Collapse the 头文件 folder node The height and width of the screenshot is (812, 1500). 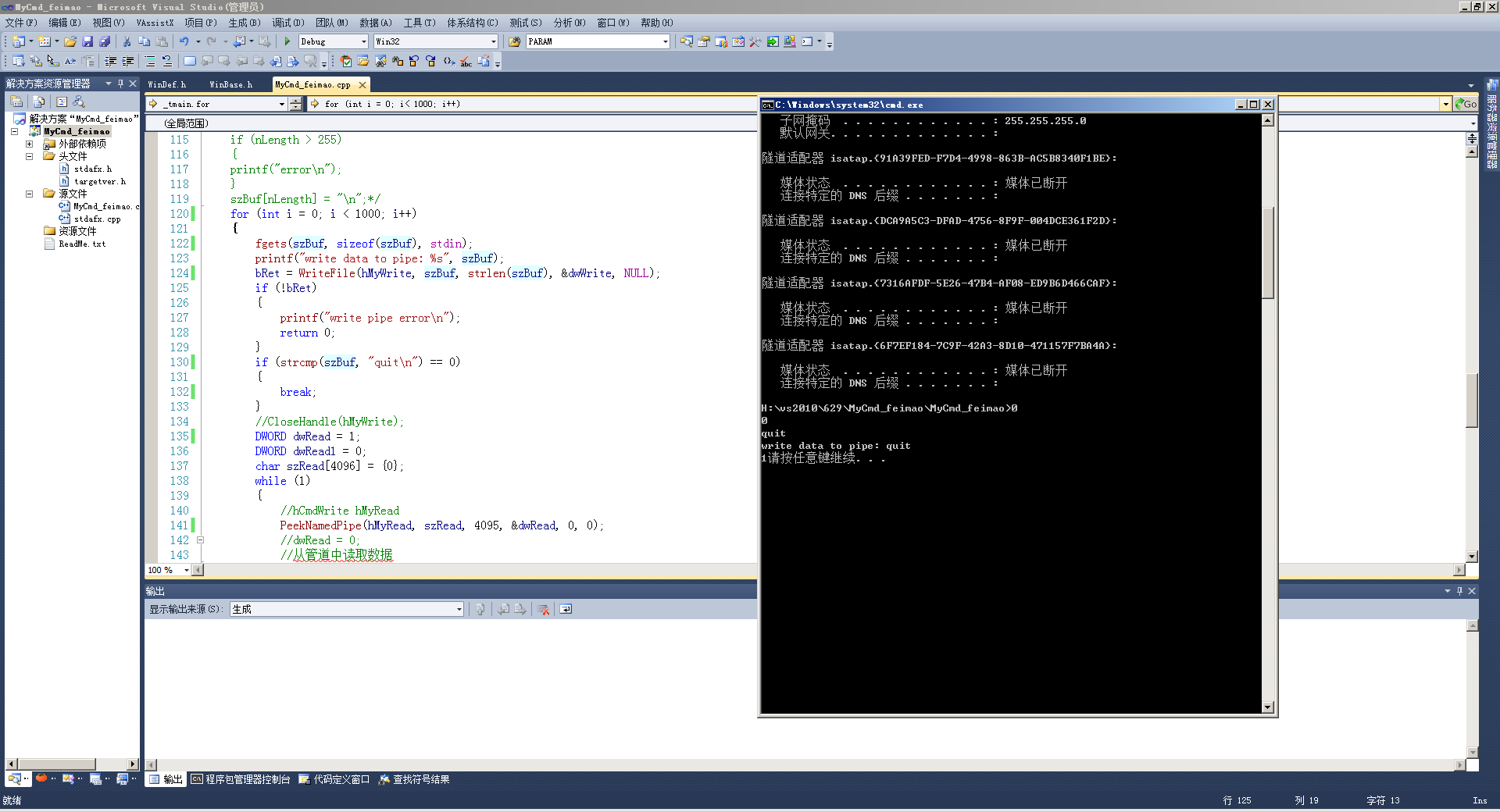[29, 156]
